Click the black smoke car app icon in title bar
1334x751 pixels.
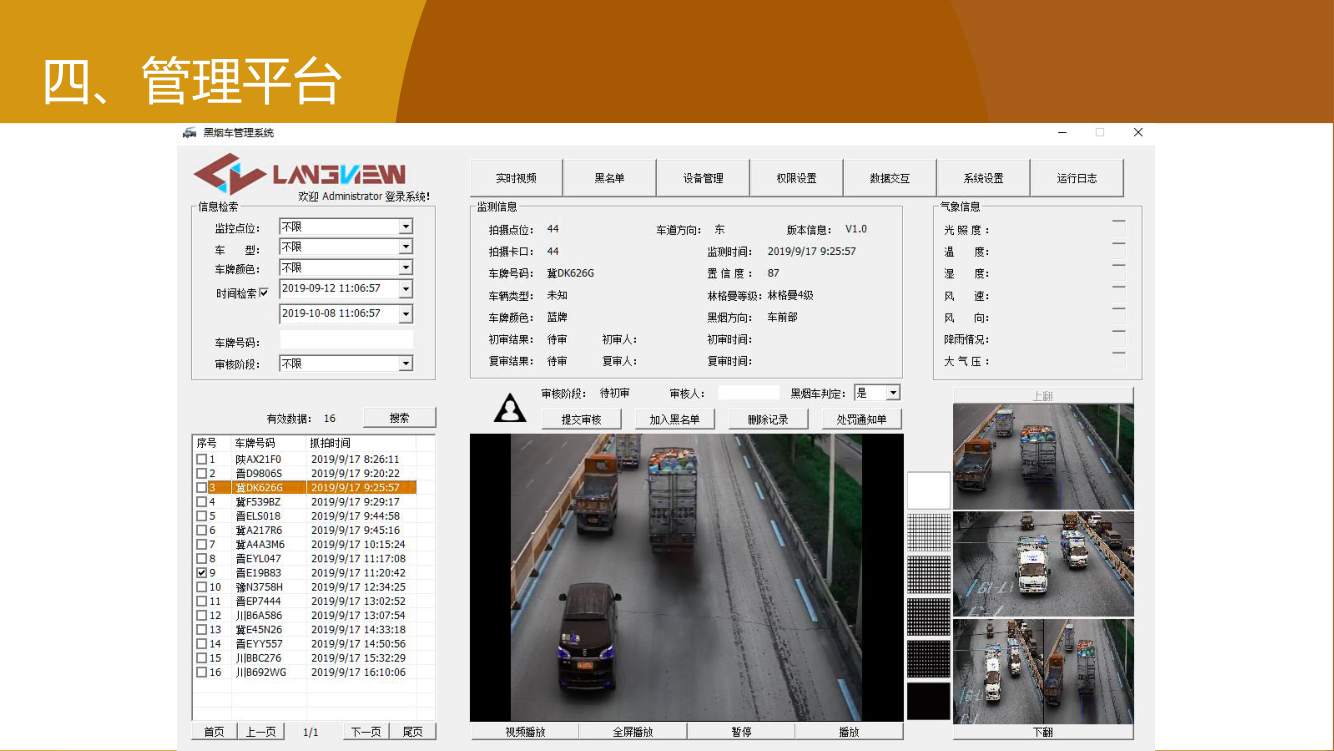click(x=190, y=132)
